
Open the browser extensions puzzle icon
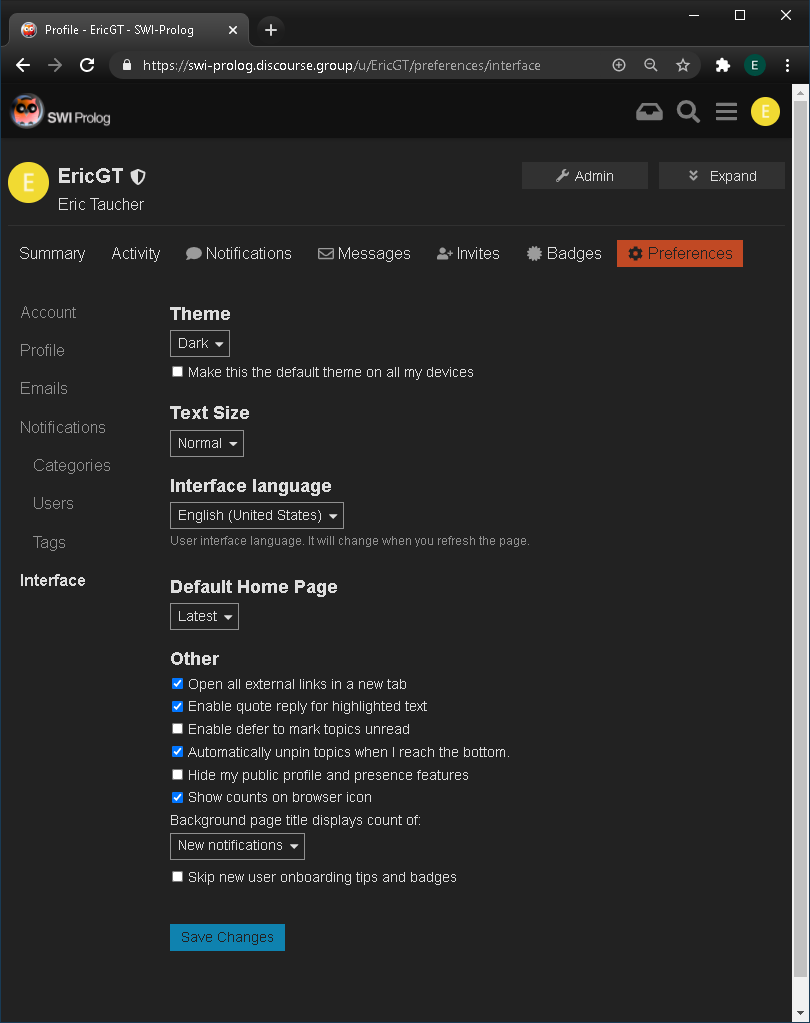point(723,65)
